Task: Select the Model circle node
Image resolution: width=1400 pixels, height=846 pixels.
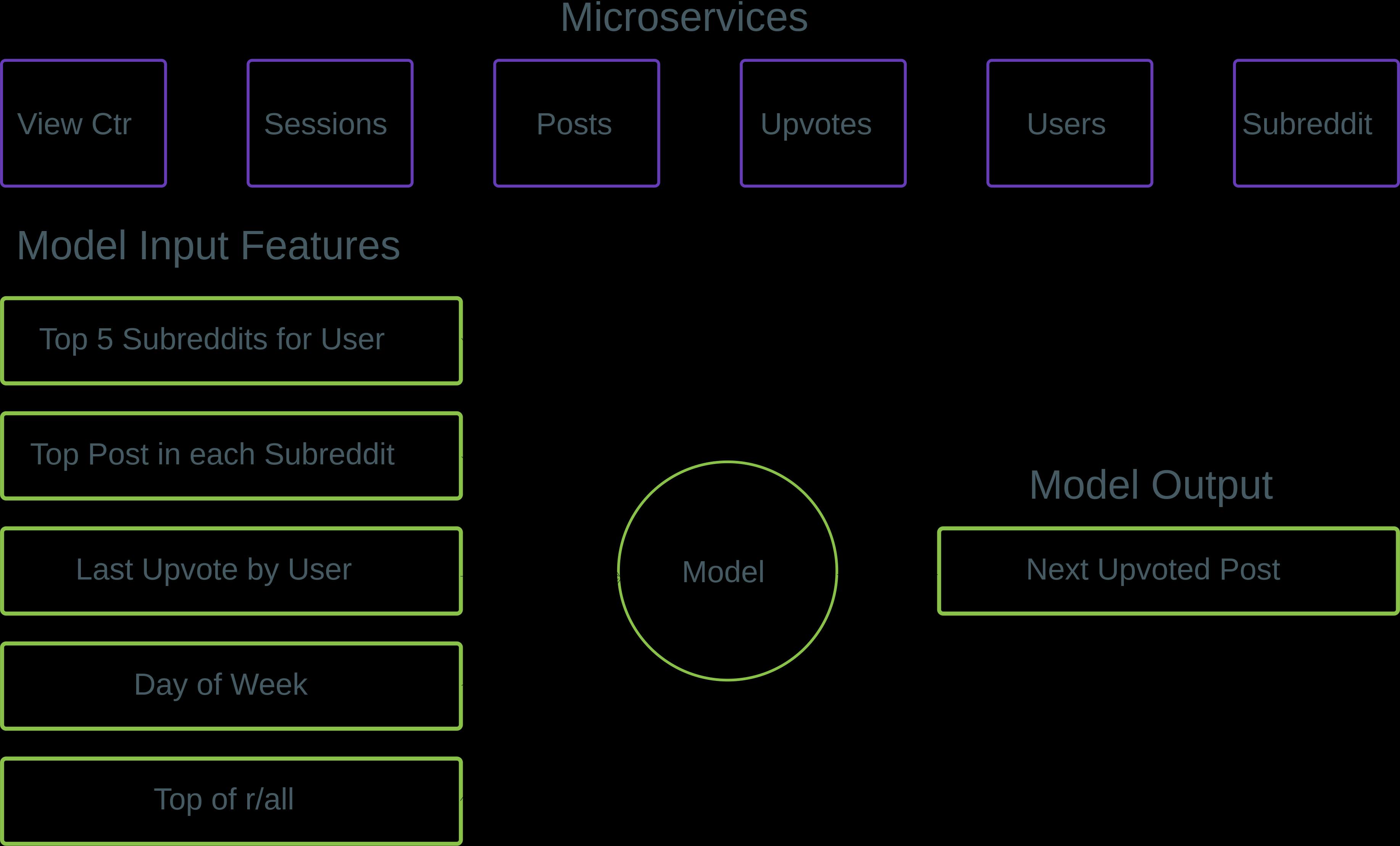Action: (x=727, y=571)
